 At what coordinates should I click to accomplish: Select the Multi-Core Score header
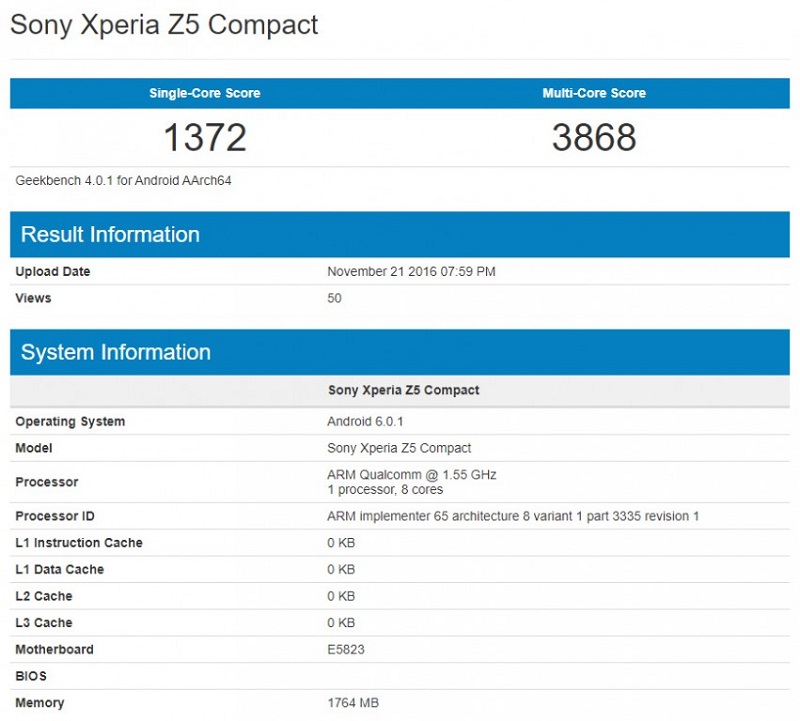point(594,92)
